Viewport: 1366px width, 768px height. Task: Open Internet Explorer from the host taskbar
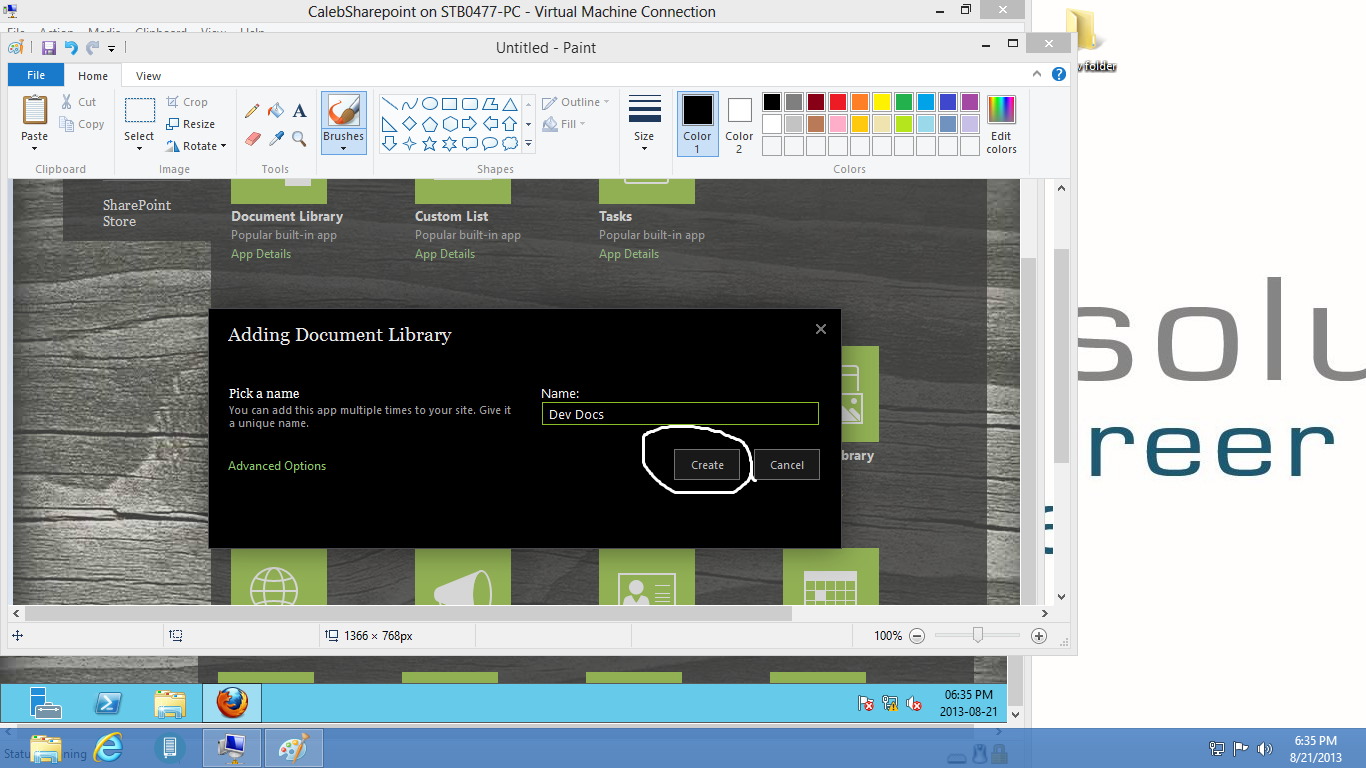[x=108, y=748]
